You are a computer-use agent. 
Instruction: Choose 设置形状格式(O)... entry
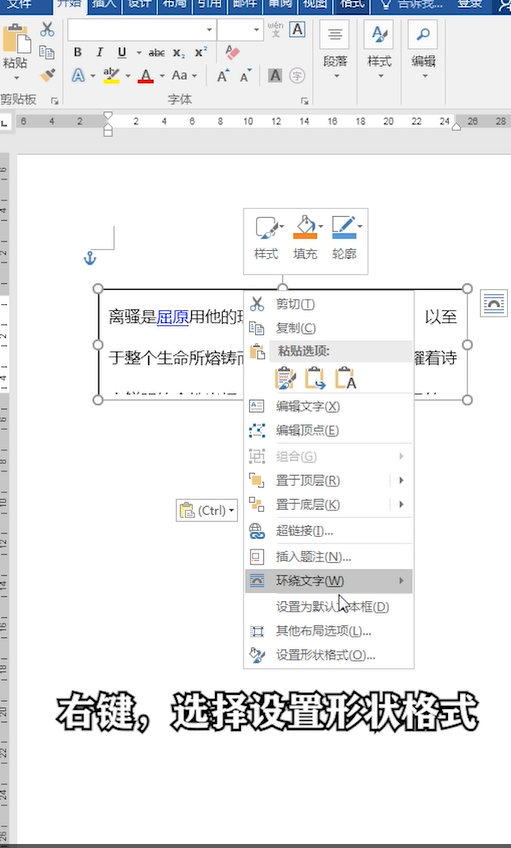point(329,655)
